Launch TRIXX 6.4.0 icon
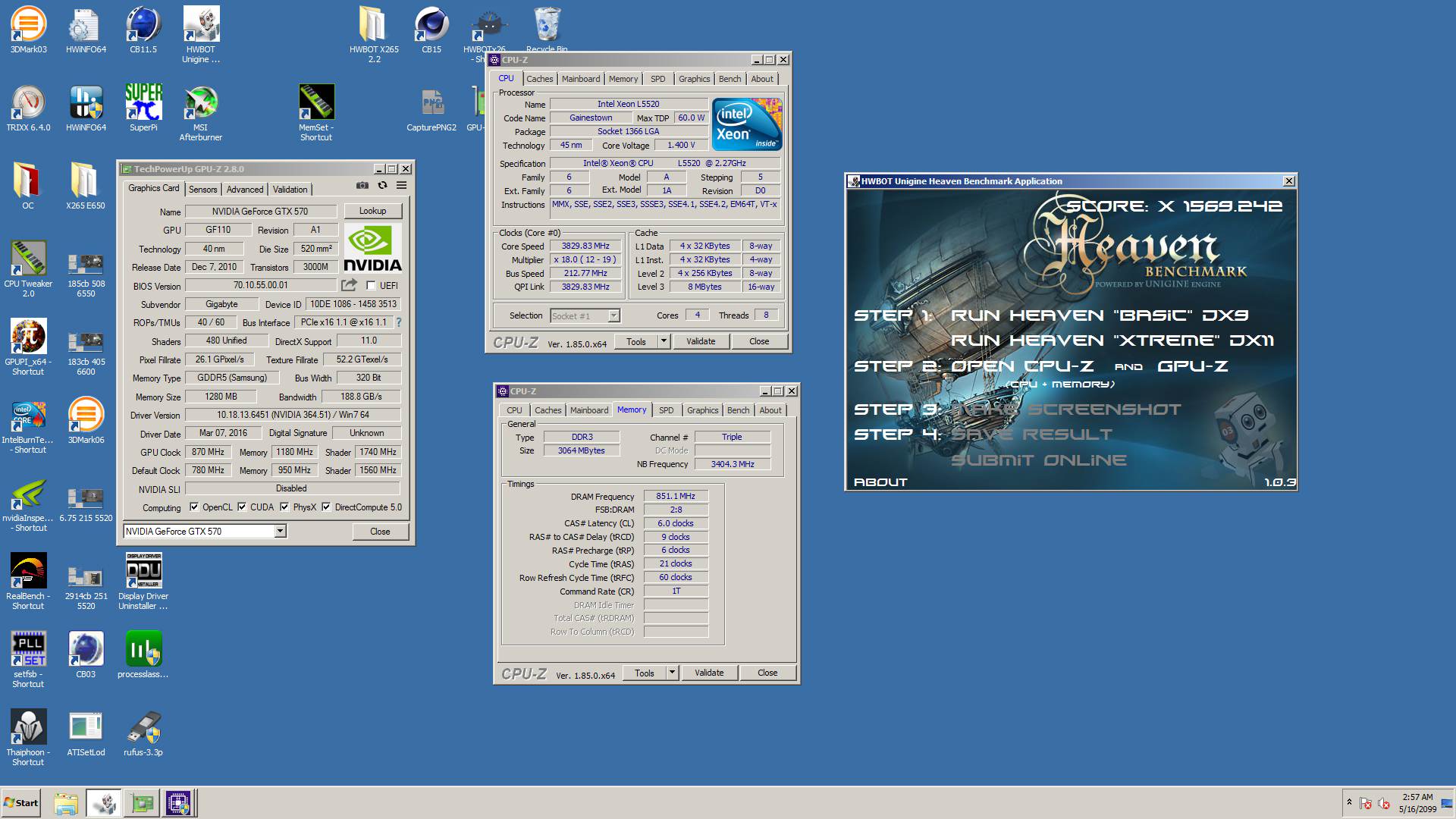The width and height of the screenshot is (1456, 819). pos(28,108)
